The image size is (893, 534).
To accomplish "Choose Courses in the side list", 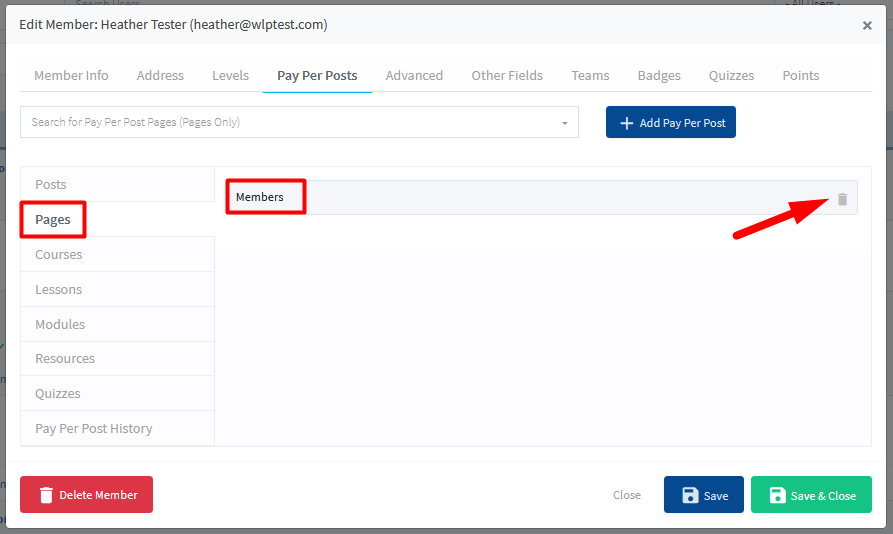I will [x=117, y=254].
